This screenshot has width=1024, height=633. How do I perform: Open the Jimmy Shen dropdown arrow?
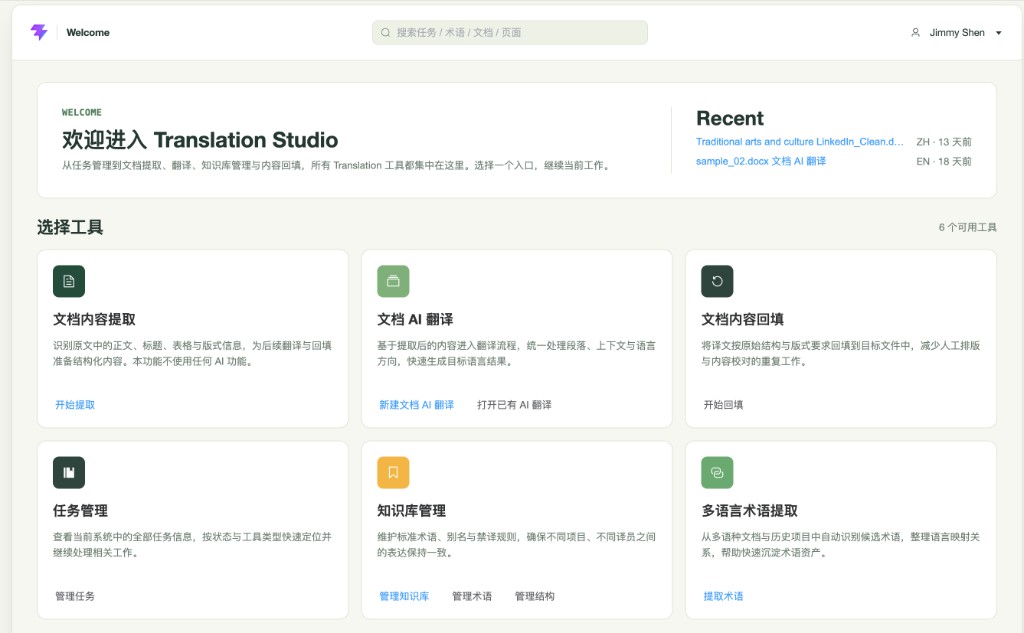tap(999, 33)
